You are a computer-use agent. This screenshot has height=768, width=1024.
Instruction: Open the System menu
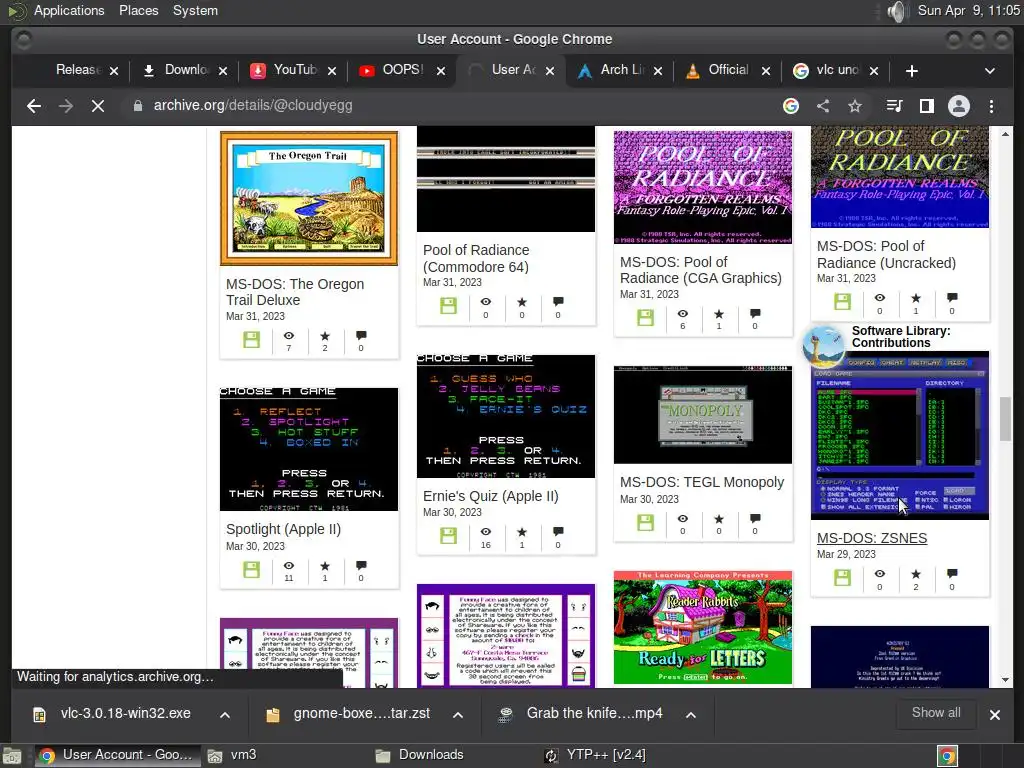pyautogui.click(x=195, y=10)
